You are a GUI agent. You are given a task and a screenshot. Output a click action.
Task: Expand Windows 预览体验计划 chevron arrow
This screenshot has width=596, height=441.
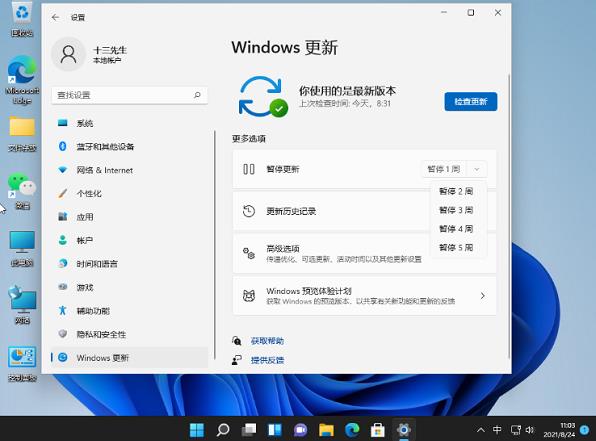482,295
